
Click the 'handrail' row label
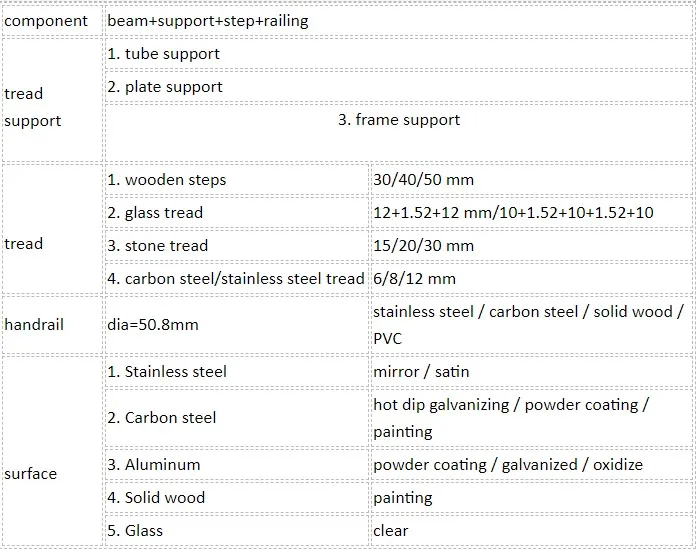(37, 324)
